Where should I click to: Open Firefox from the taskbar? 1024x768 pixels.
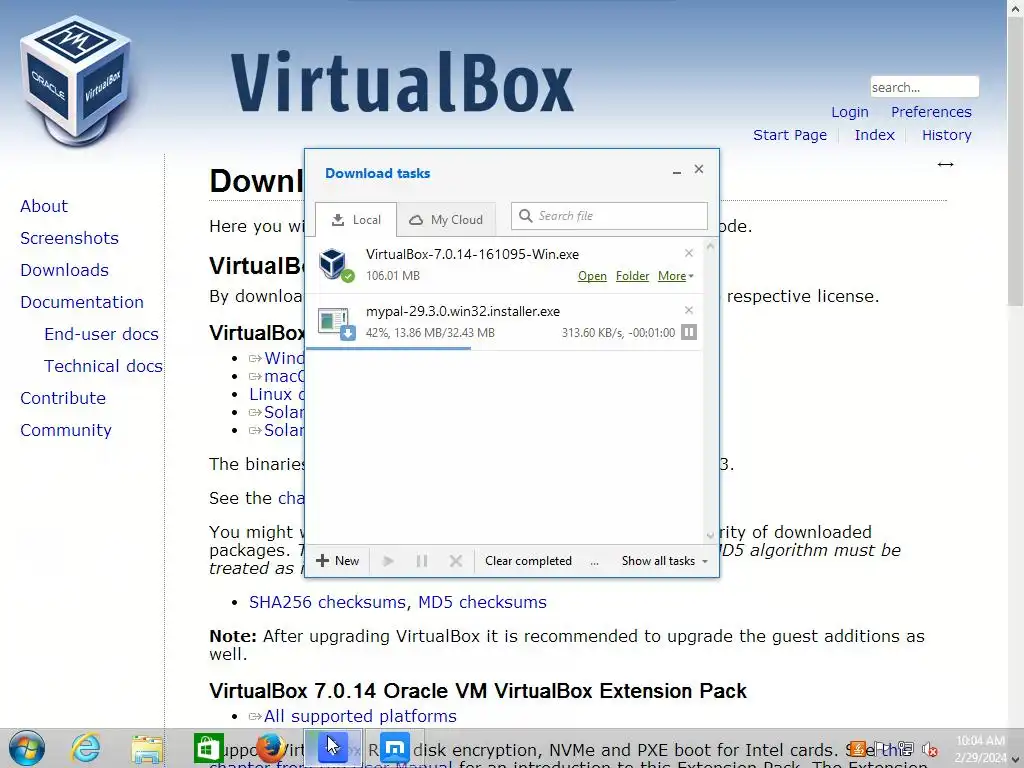click(270, 748)
